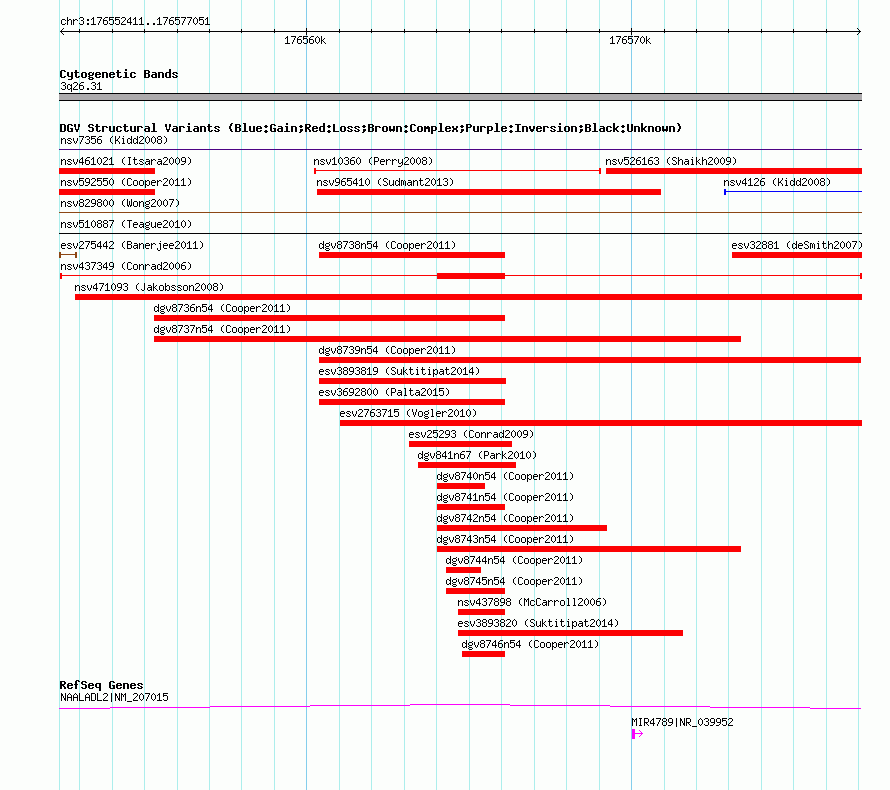
Task: Open the MIR4789|NR_039952 gene label
Action: (x=682, y=722)
